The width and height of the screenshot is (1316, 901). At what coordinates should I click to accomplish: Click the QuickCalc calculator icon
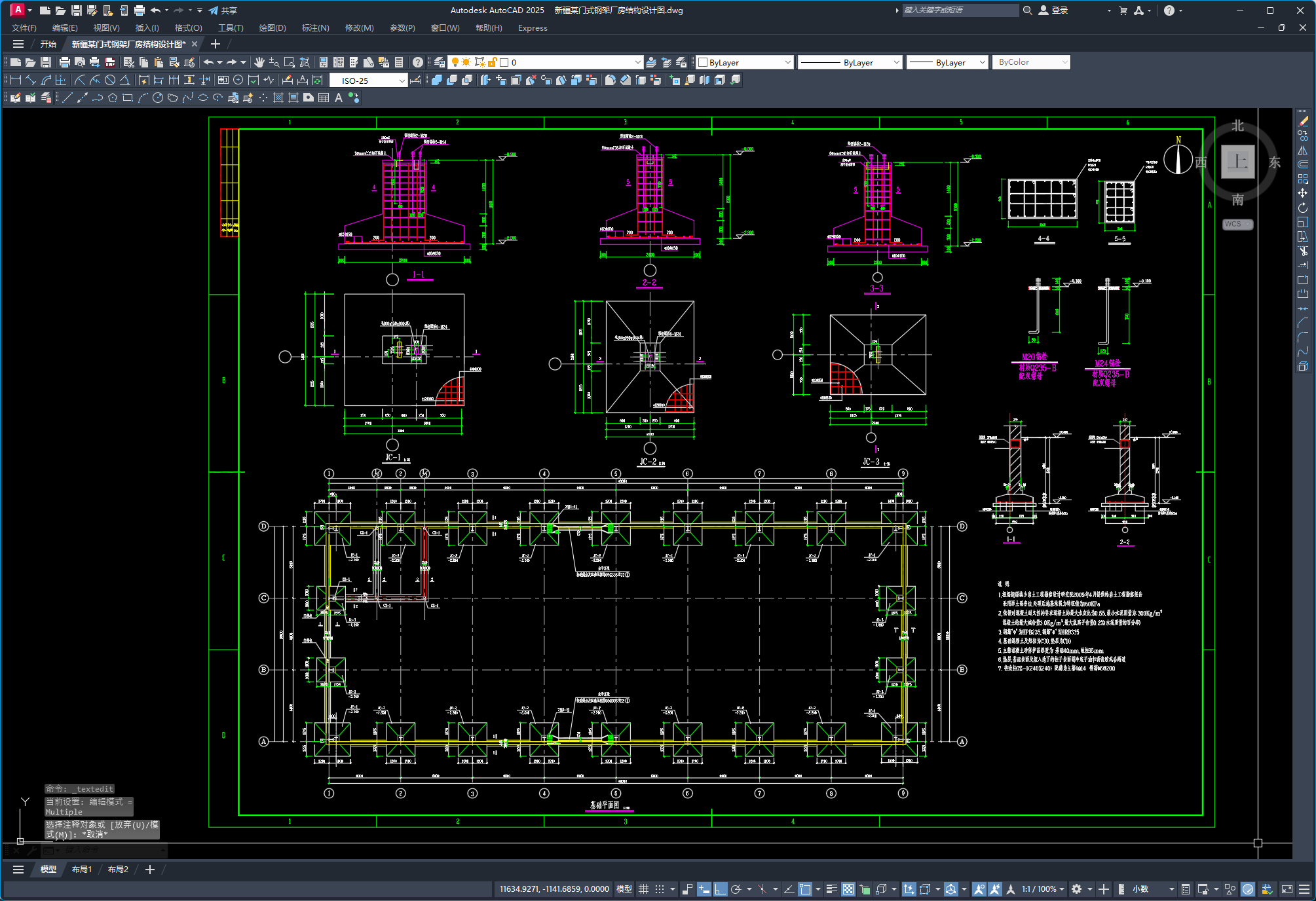(x=399, y=62)
